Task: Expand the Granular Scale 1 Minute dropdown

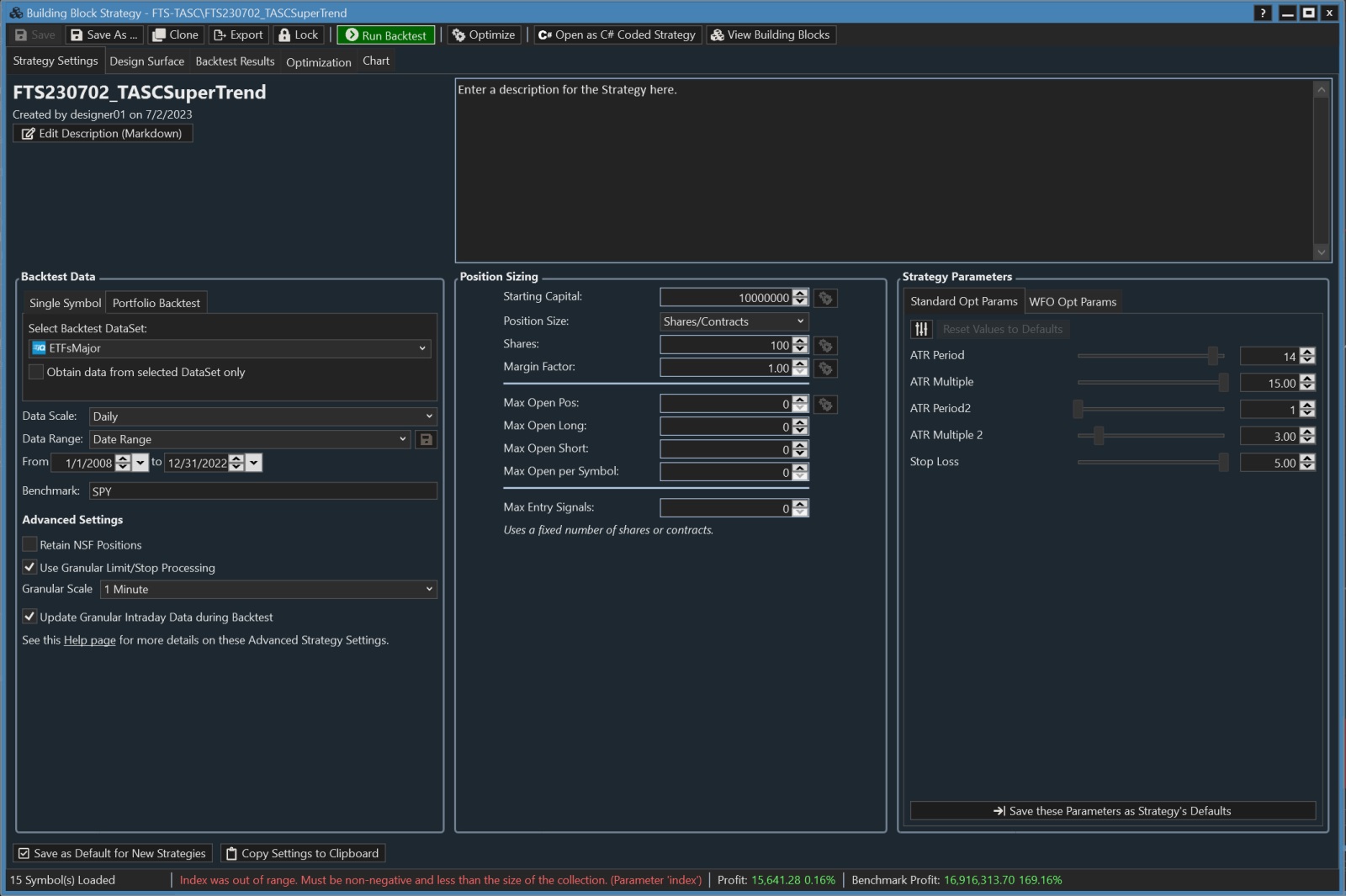Action: [x=268, y=589]
